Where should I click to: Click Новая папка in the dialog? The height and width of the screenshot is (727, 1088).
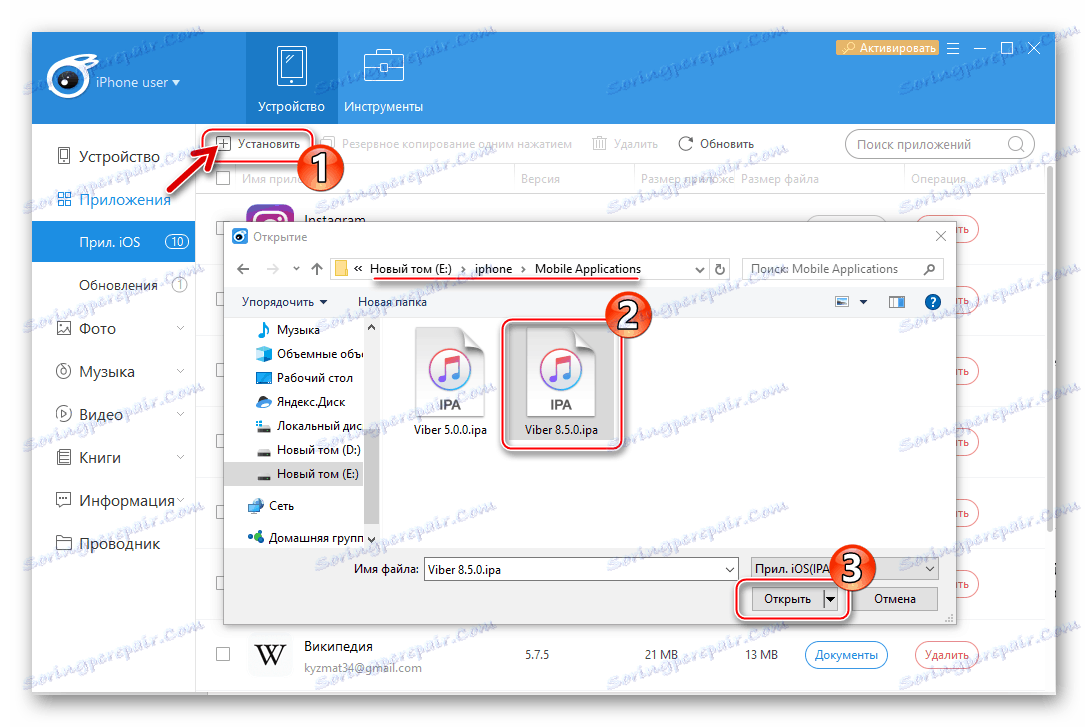(392, 302)
